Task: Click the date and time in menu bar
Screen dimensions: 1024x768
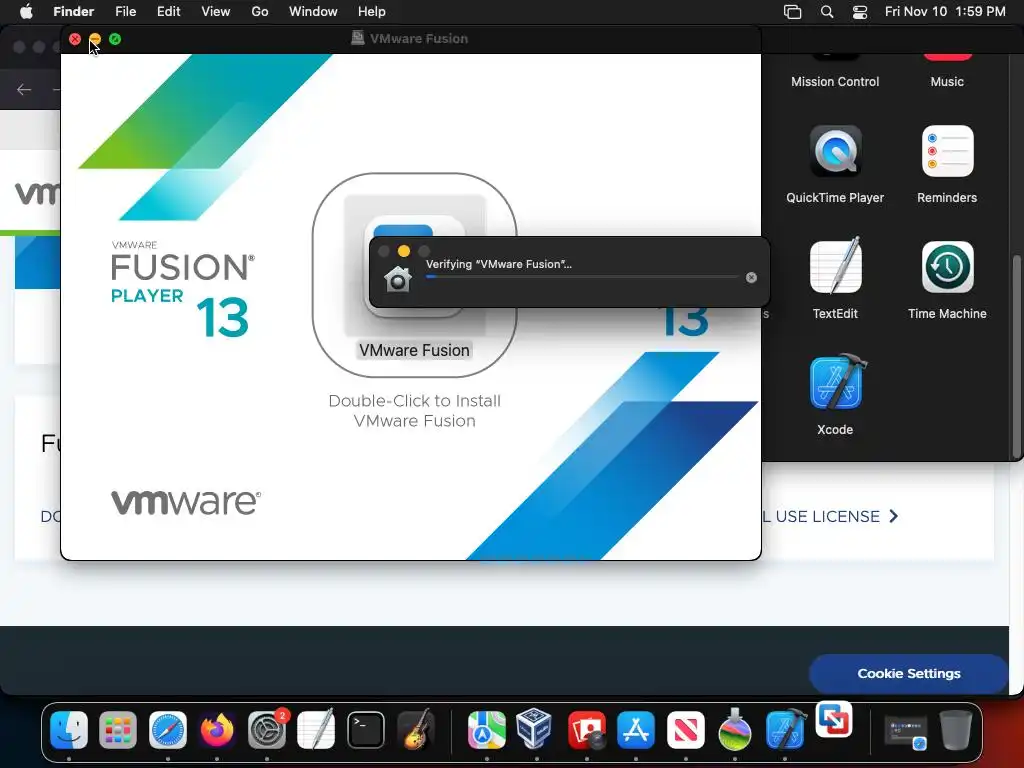Action: tap(945, 12)
